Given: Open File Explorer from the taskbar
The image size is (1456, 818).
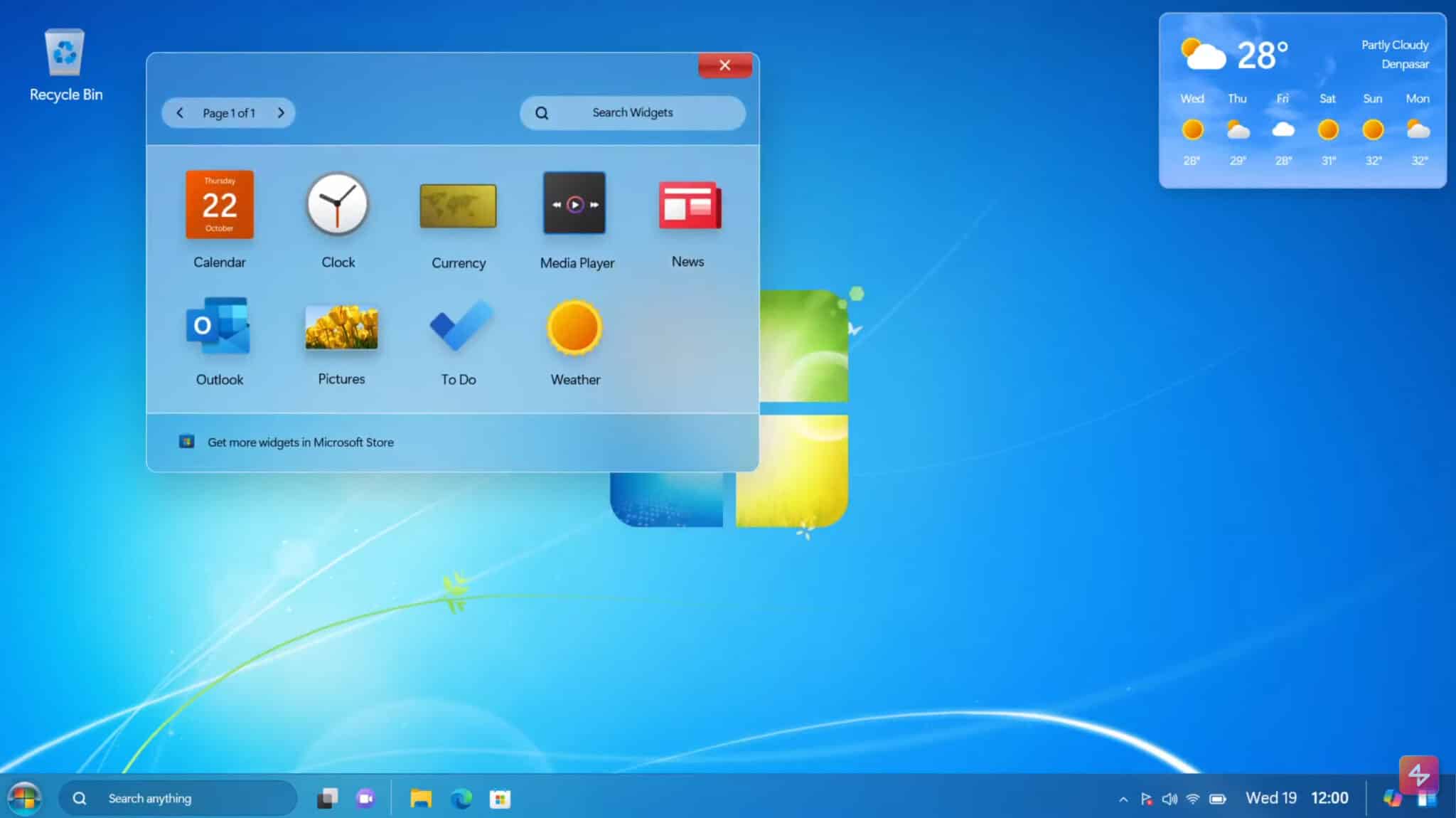Looking at the screenshot, I should pos(421,798).
